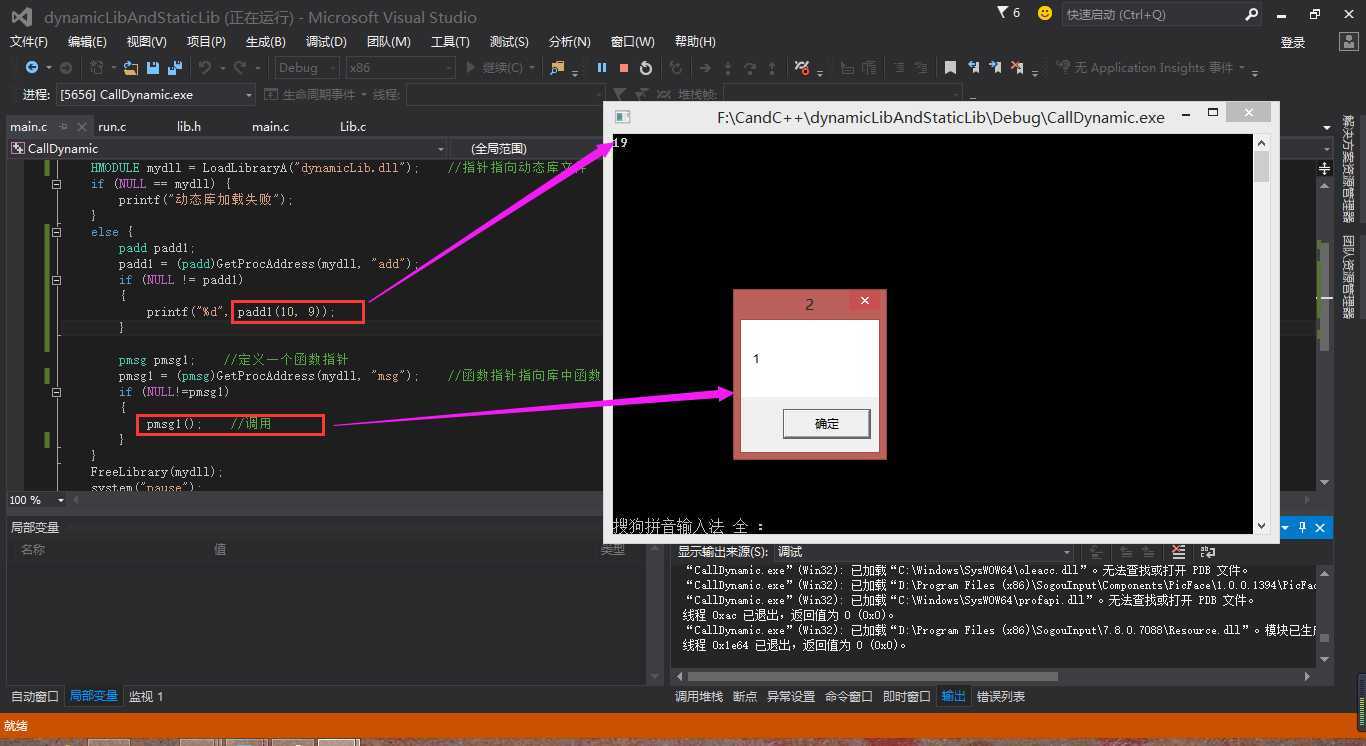Open the CallDynamic project scope dropdown
Image resolution: width=1366 pixels, height=746 pixels.
[227, 148]
